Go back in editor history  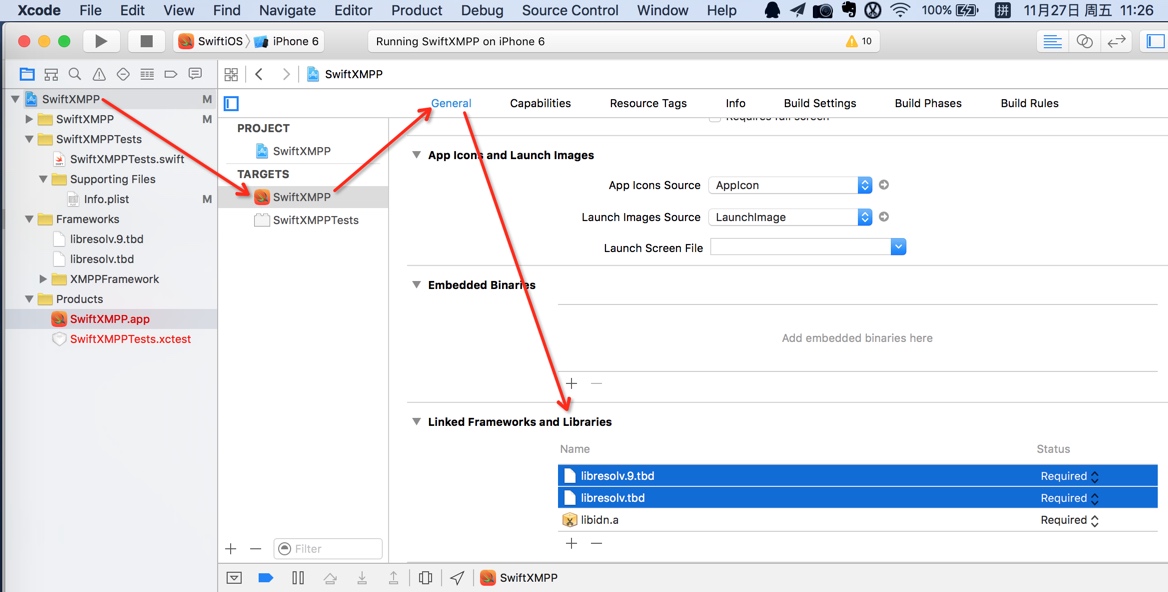point(258,74)
